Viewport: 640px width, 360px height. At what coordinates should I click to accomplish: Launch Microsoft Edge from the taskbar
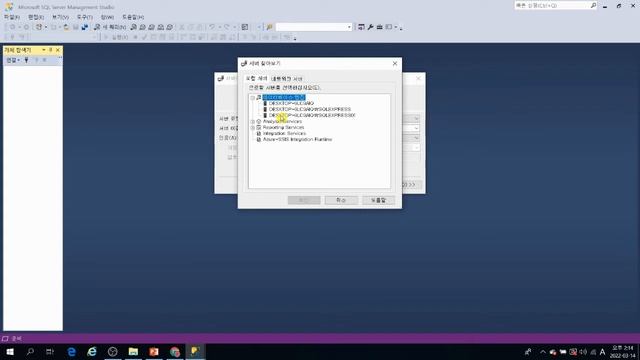pyautogui.click(x=71, y=351)
